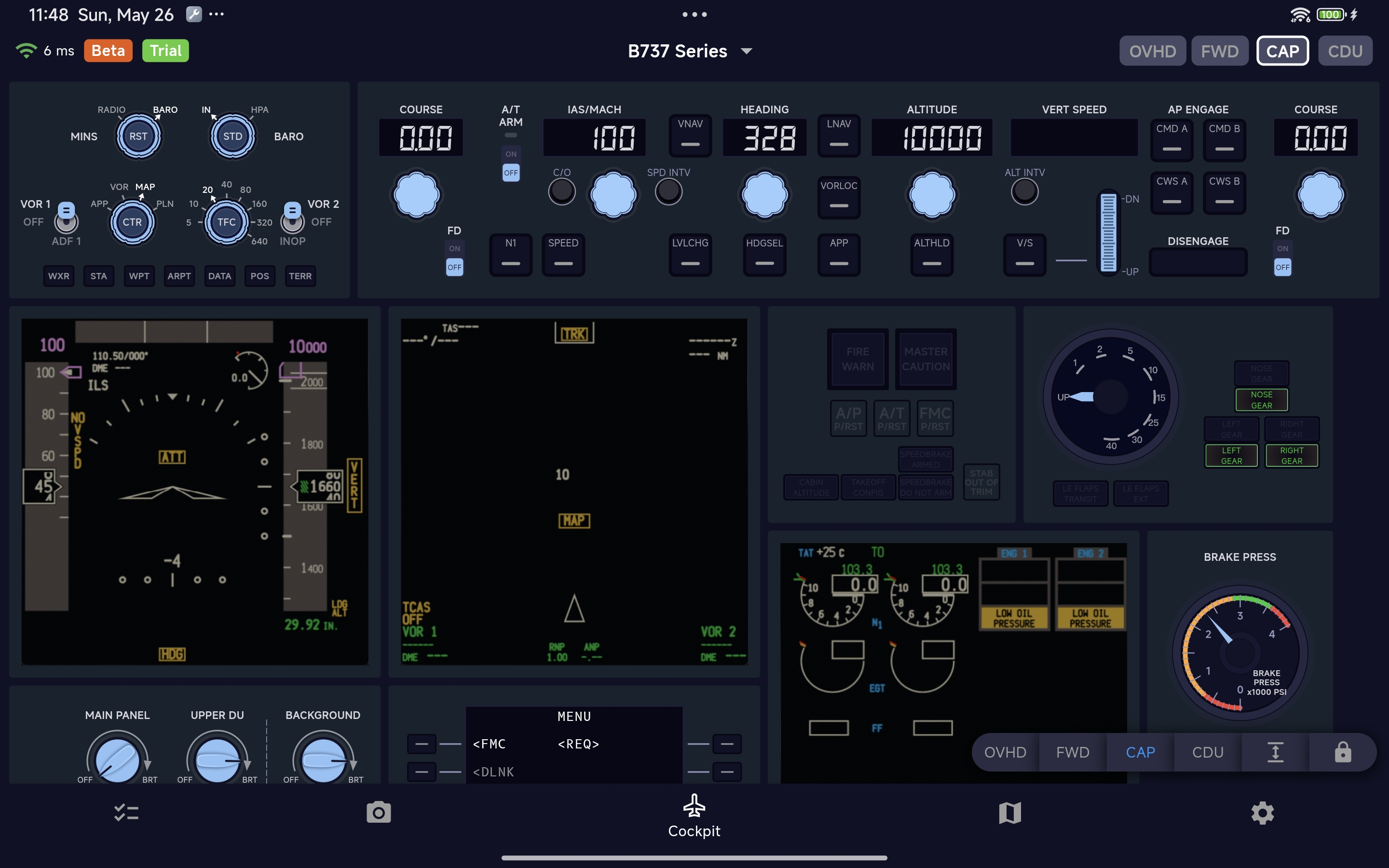Screen dimensions: 1389x868
Task: Select CDU in floating bottom bar
Action: coord(1208,752)
